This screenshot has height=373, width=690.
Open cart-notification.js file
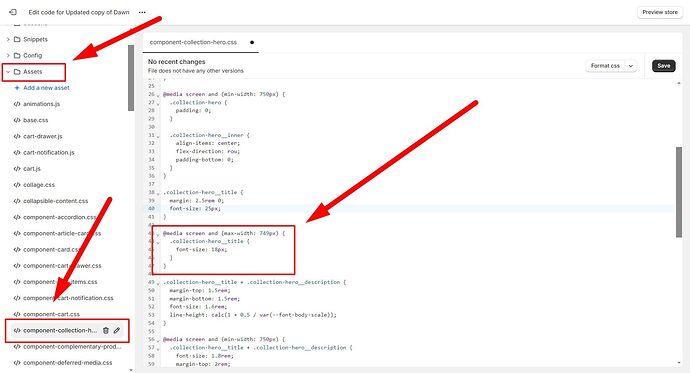(49, 153)
